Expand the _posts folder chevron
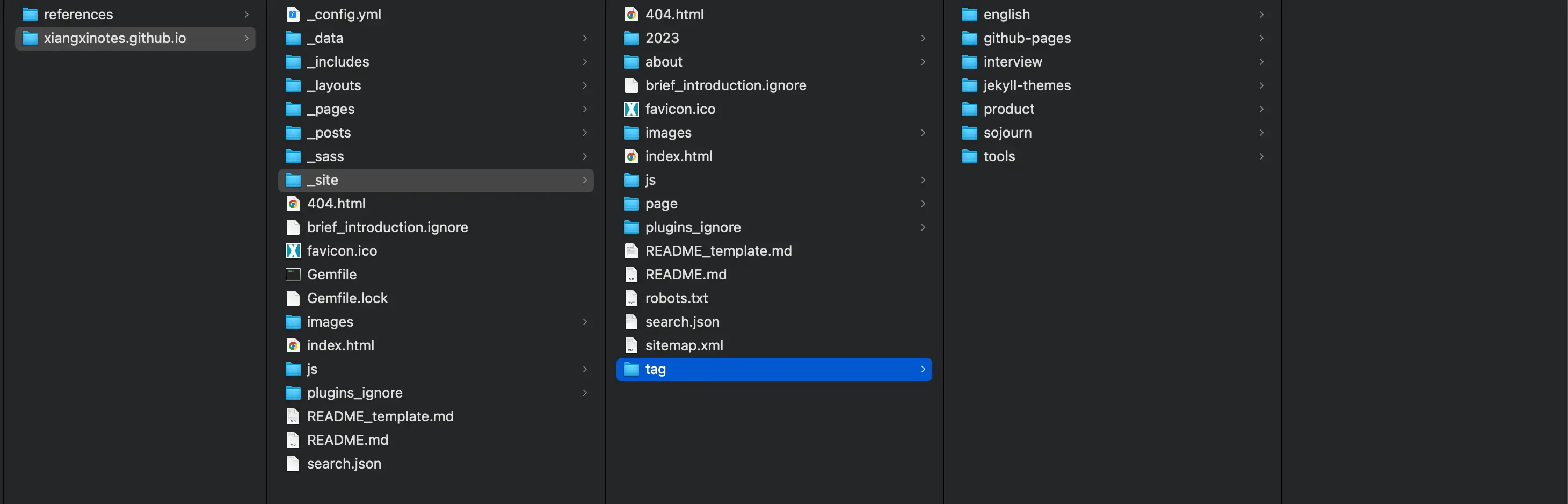Screen dimensions: 1568x504 (x=584, y=133)
